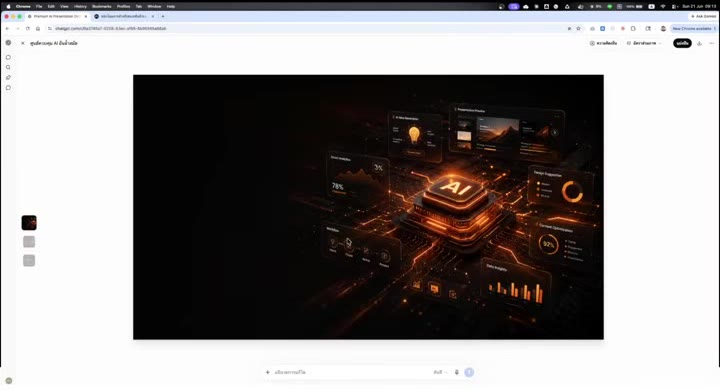Click the third sidebar icon below search
Screen dimensions: 720x390
[8, 78]
